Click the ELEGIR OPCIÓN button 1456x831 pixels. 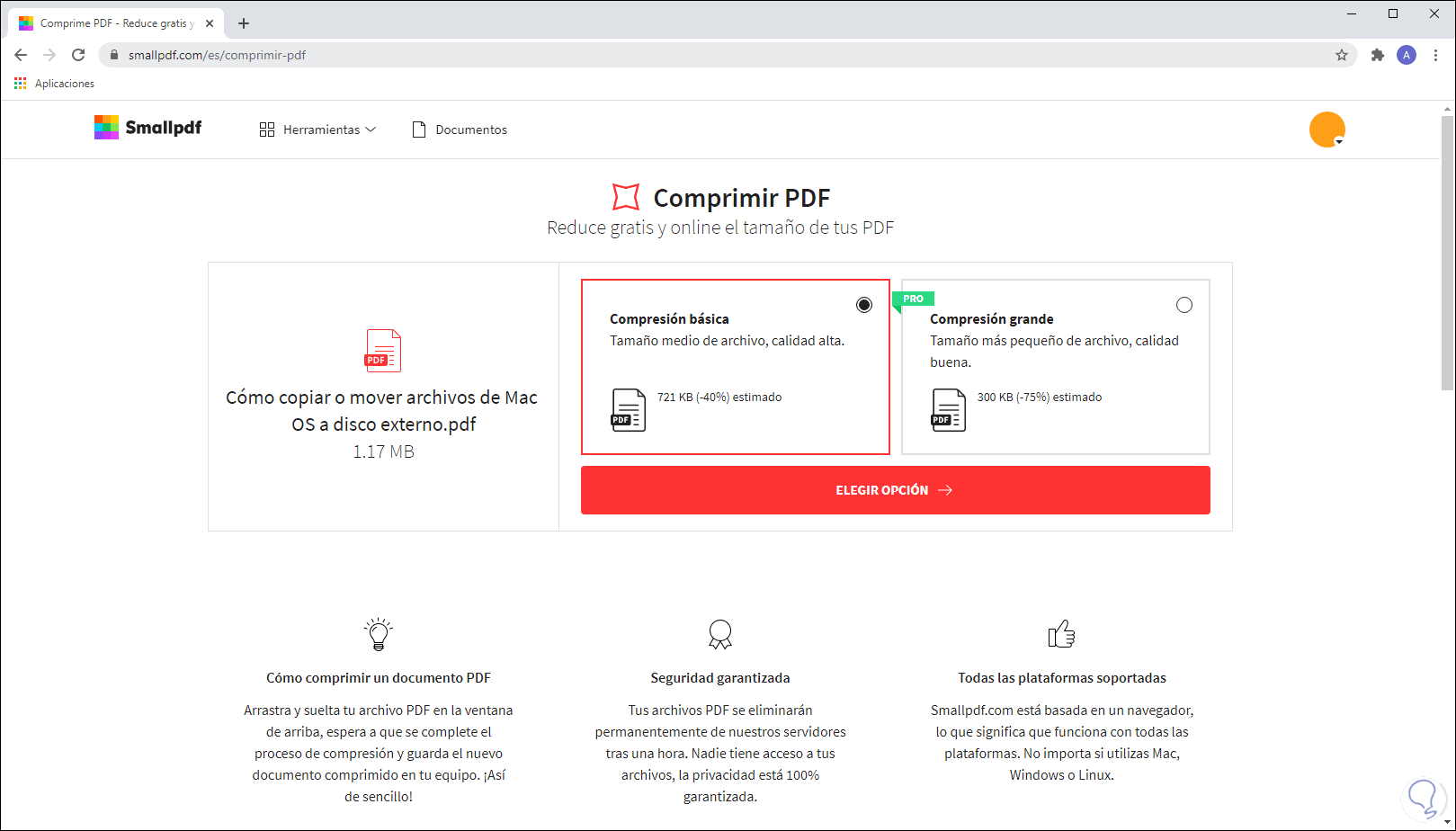895,490
